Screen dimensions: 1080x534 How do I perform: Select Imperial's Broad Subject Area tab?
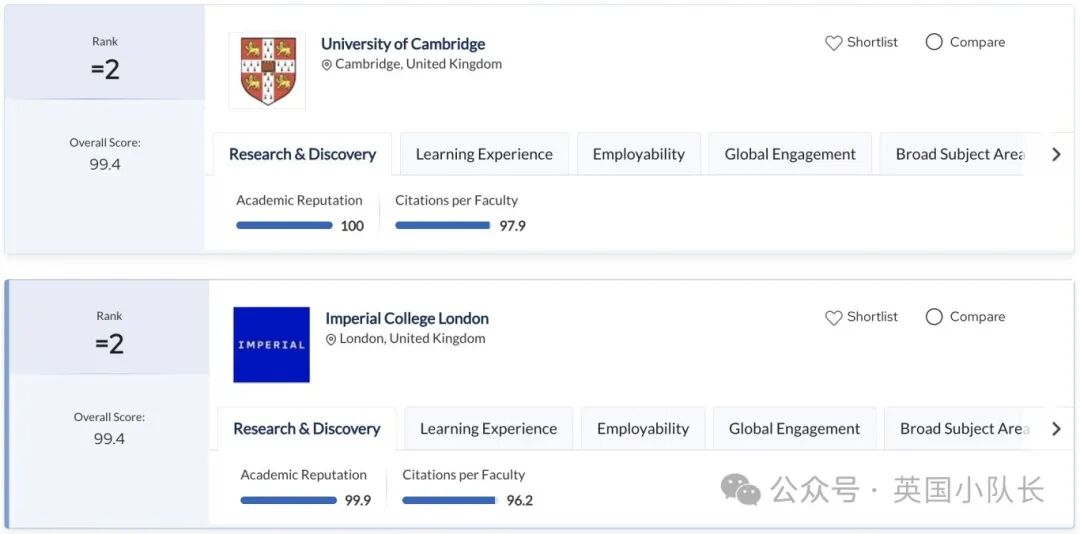pos(963,429)
